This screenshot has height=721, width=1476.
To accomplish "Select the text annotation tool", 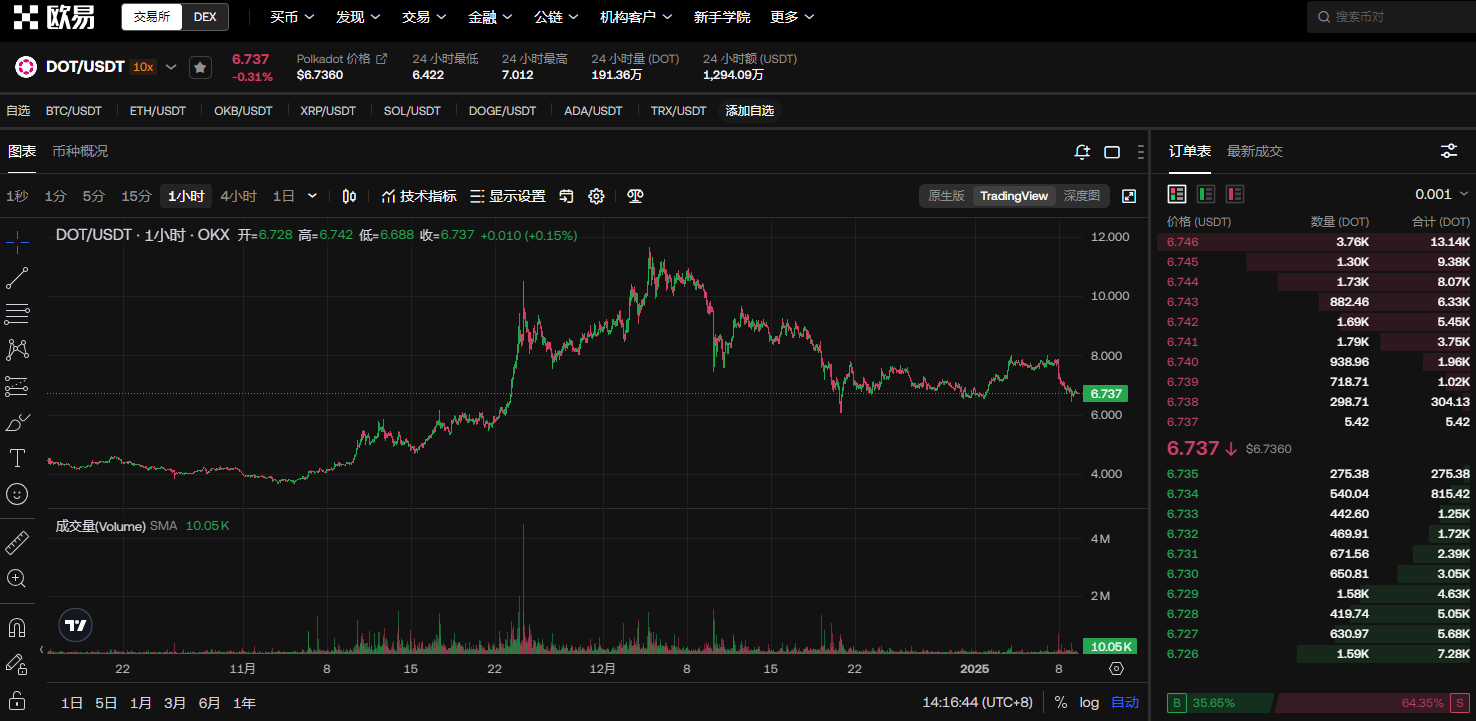I will click(17, 458).
